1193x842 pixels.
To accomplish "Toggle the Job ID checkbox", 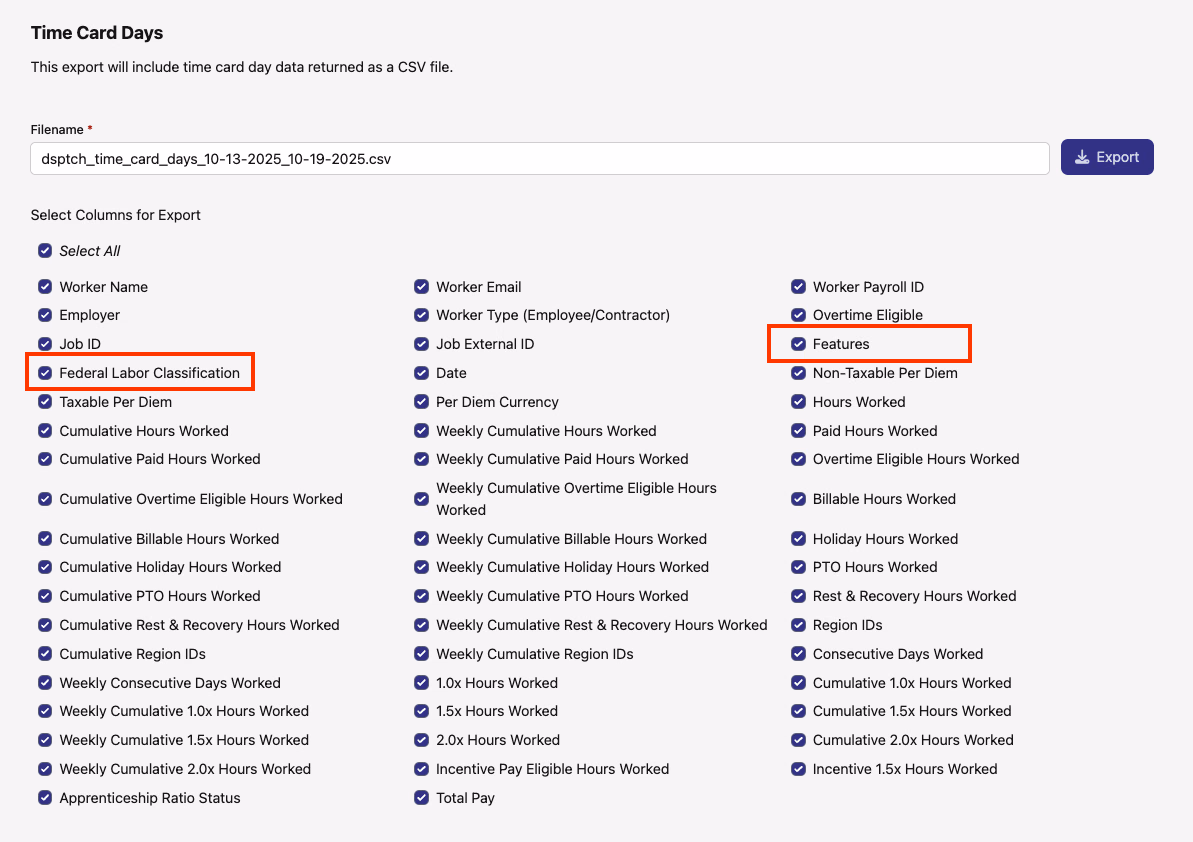I will click(x=45, y=344).
